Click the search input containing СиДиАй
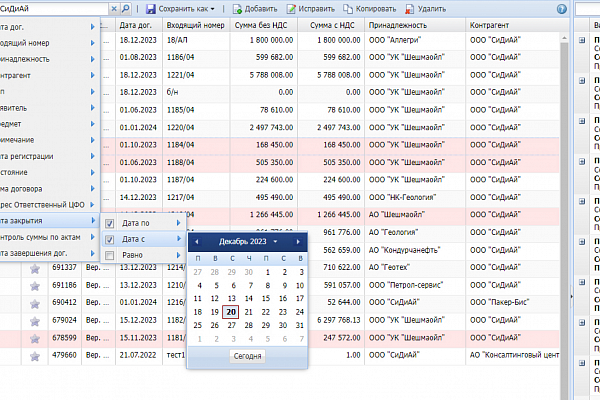This screenshot has width=600, height=400. [54, 9]
